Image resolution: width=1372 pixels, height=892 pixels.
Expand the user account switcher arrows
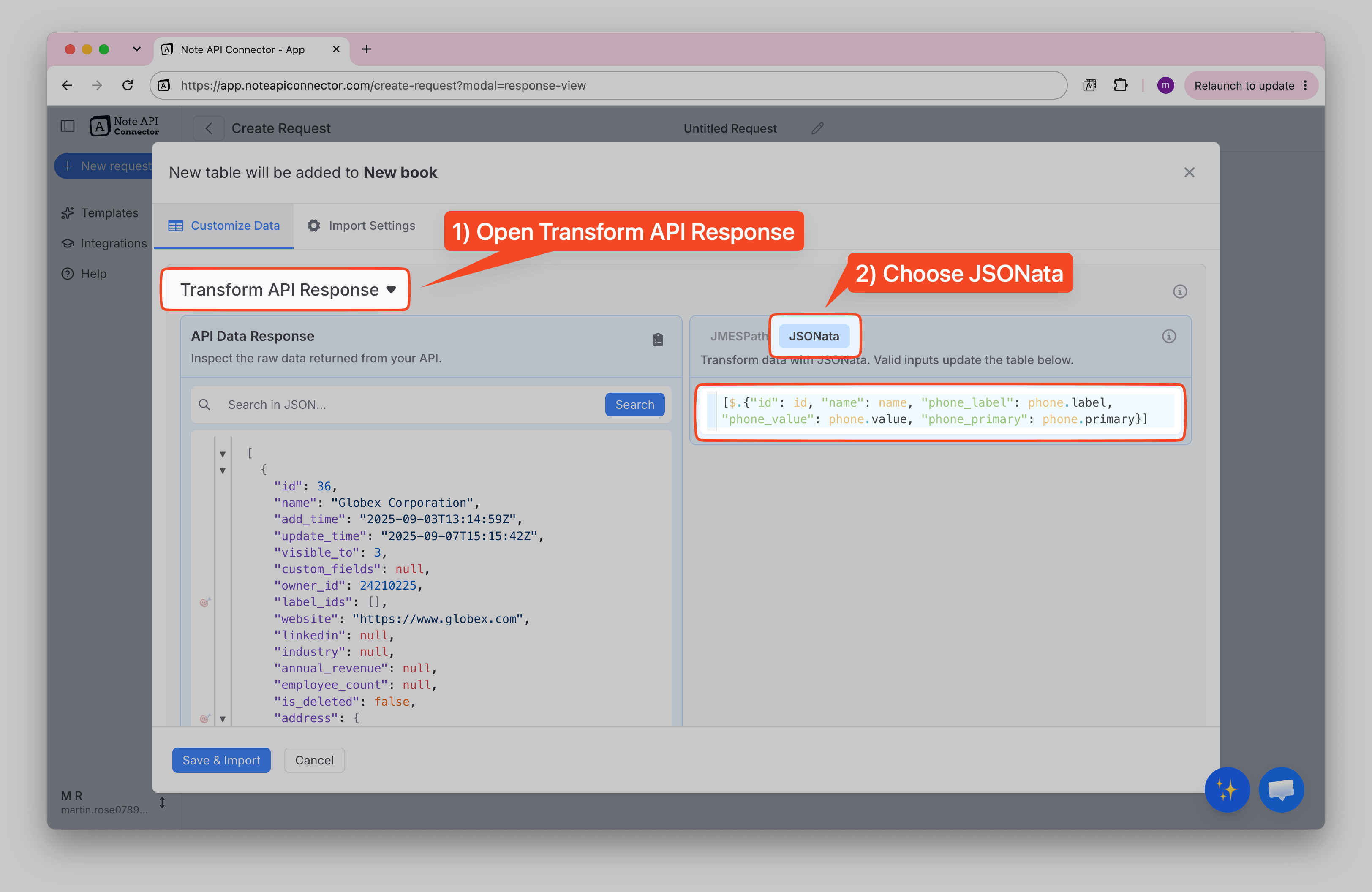coord(162,802)
